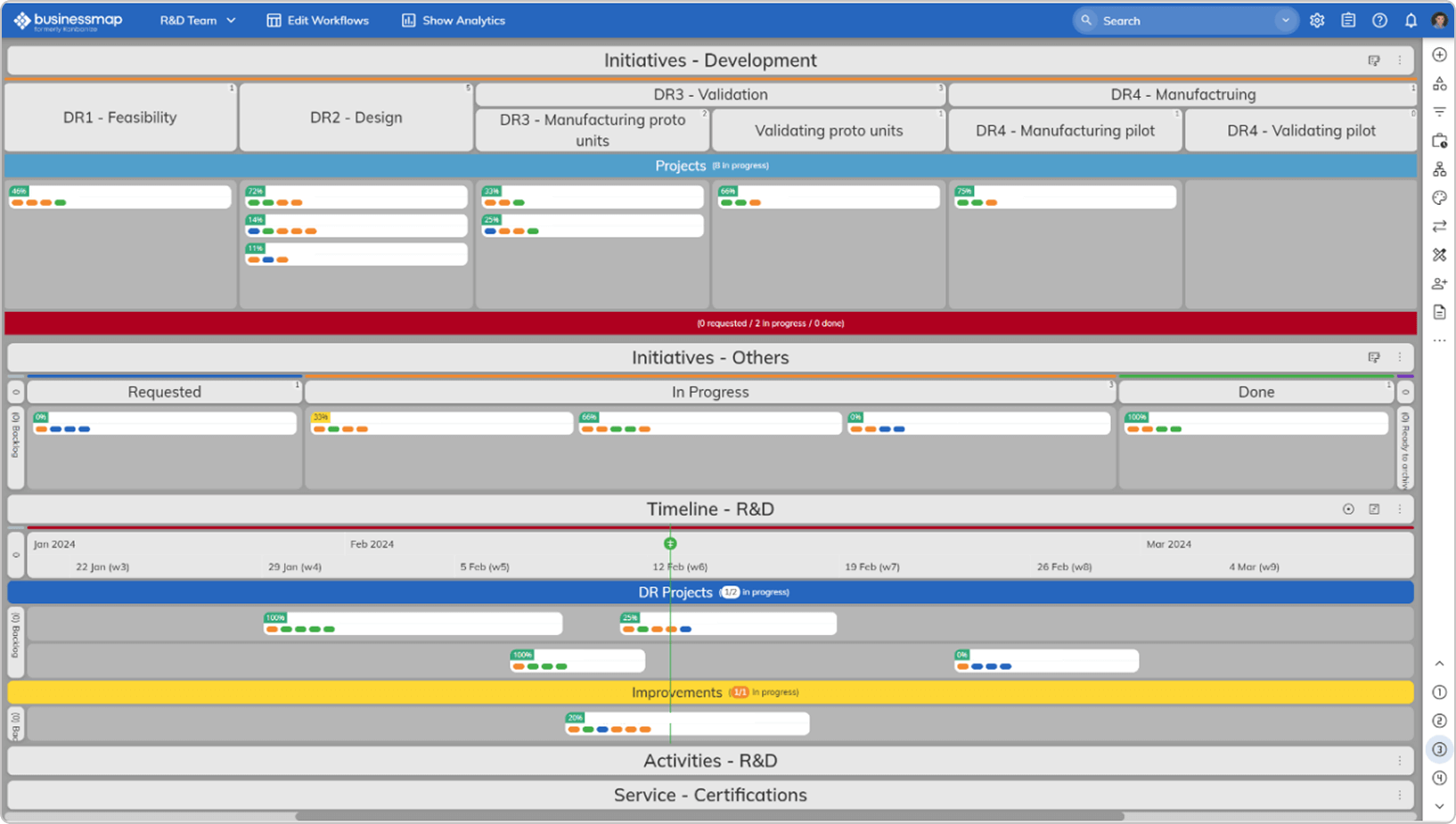Open board settings via the gear icon
Image resolution: width=1456 pixels, height=824 pixels.
click(1317, 20)
